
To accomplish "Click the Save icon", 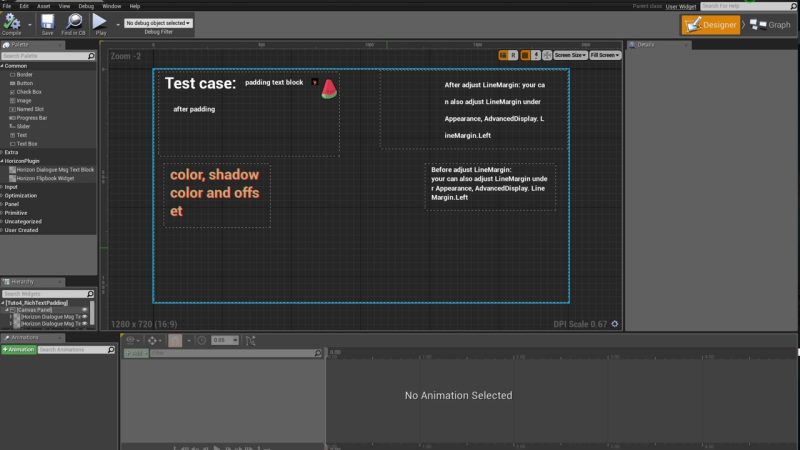I will 47,22.
